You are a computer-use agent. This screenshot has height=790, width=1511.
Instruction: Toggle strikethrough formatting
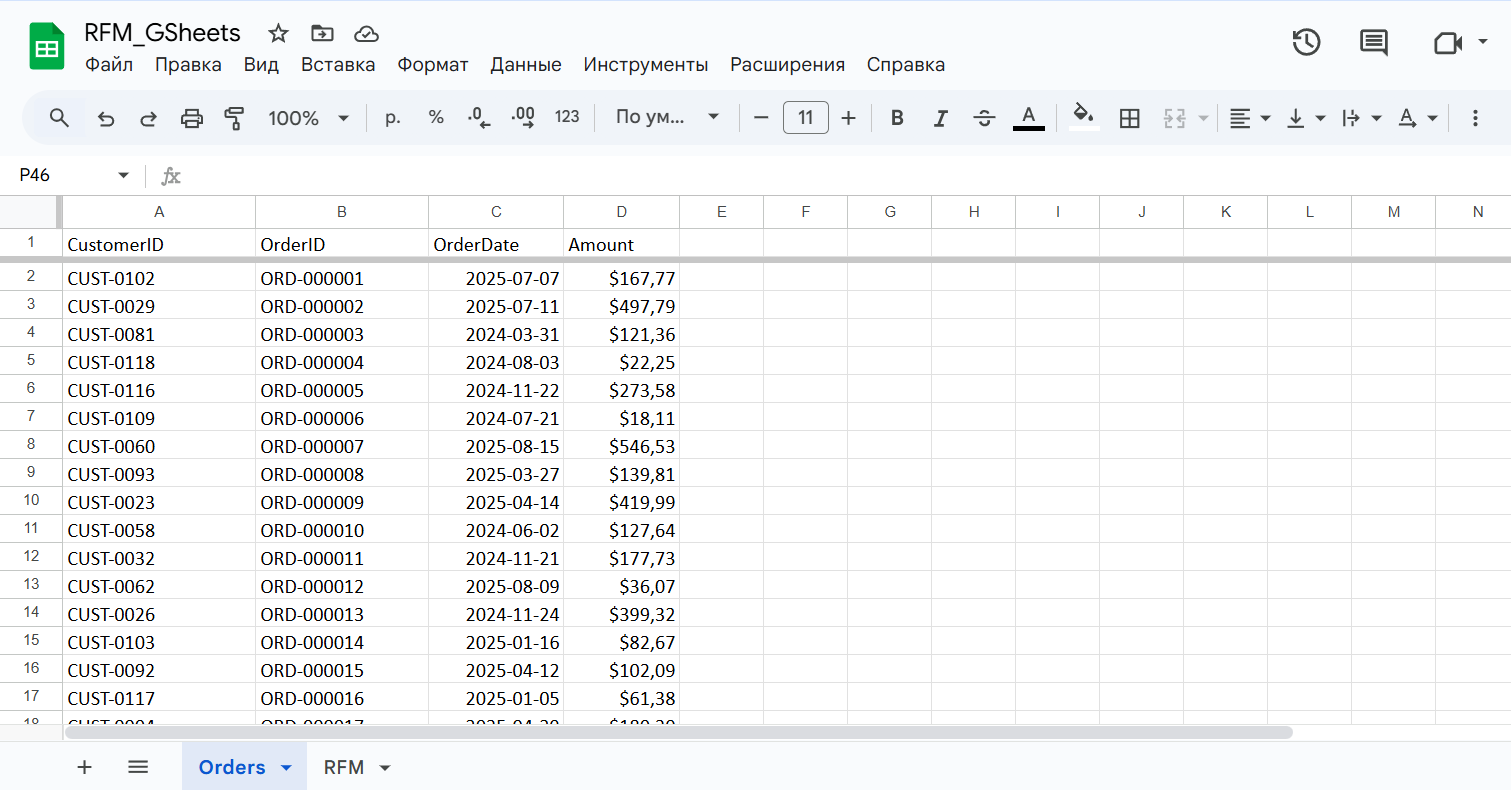(x=984, y=118)
